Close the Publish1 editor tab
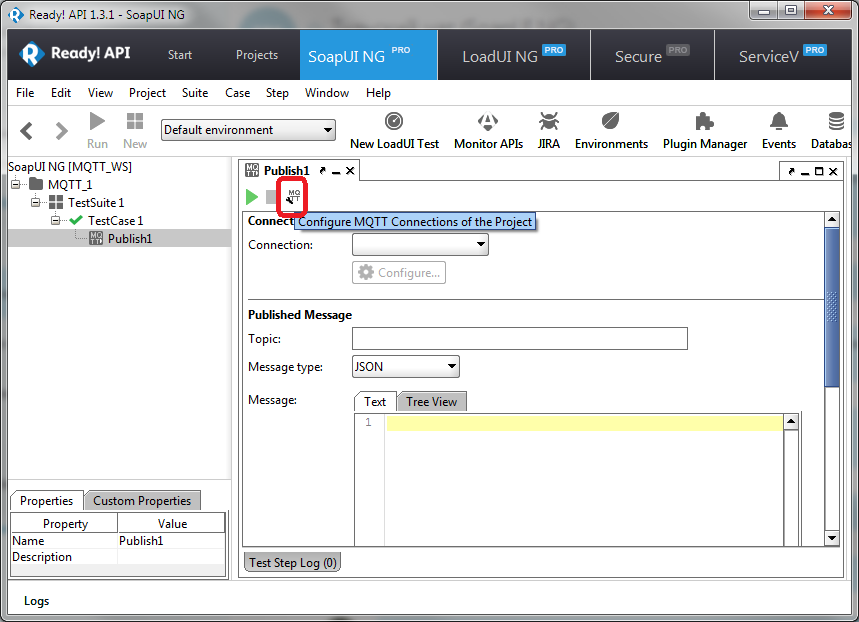859x622 pixels. pos(350,171)
